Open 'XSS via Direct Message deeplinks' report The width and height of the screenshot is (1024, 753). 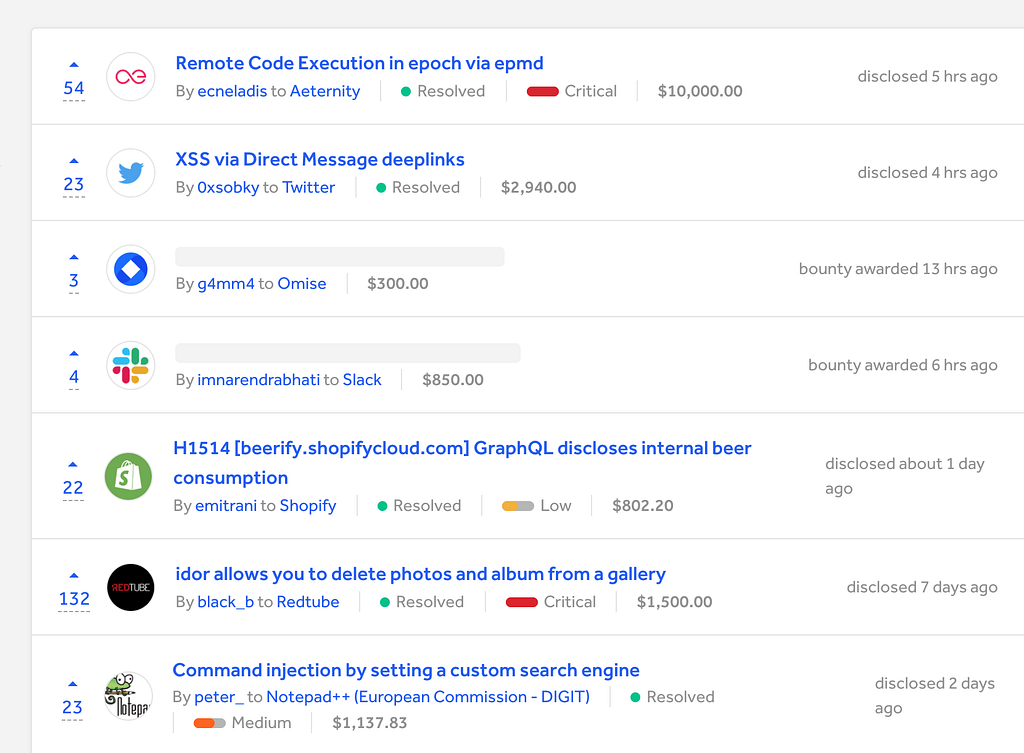pos(320,159)
